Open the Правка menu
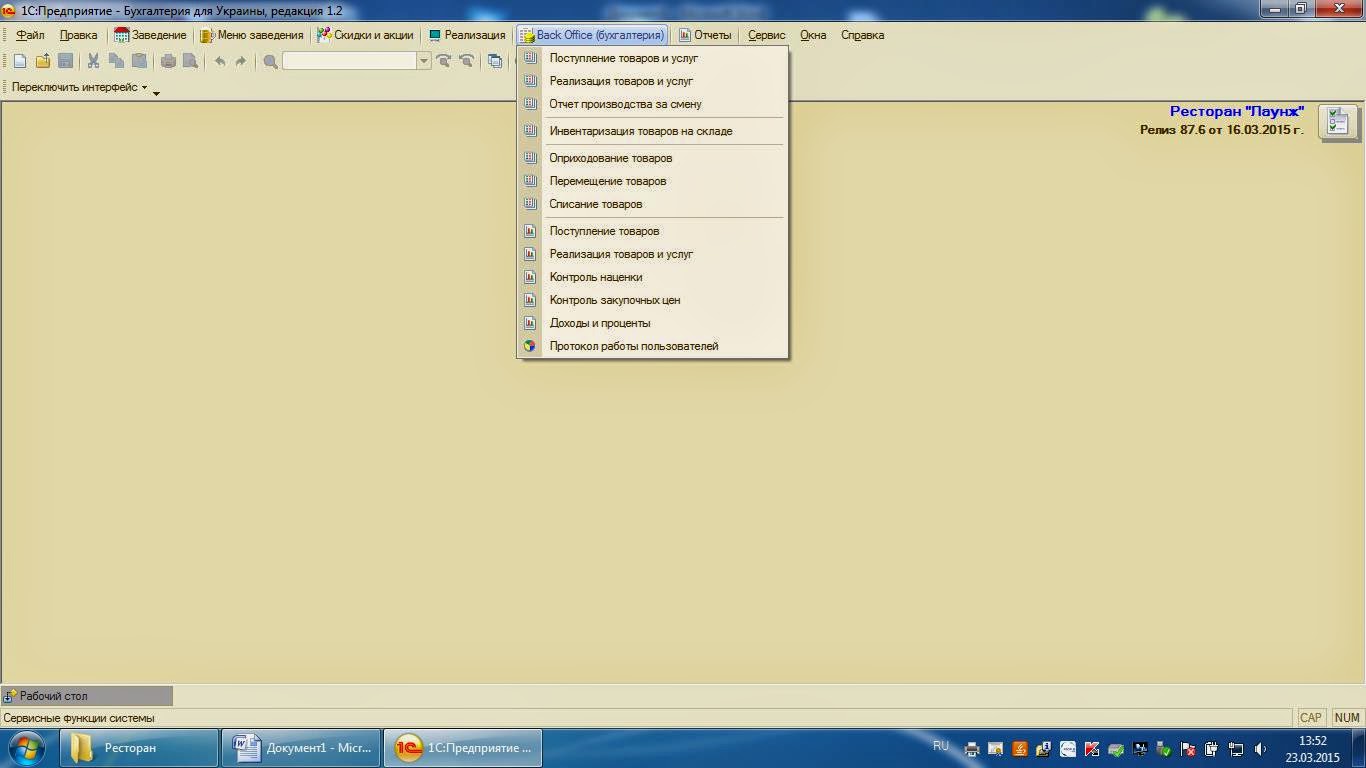The image size is (1366, 768). tap(79, 35)
